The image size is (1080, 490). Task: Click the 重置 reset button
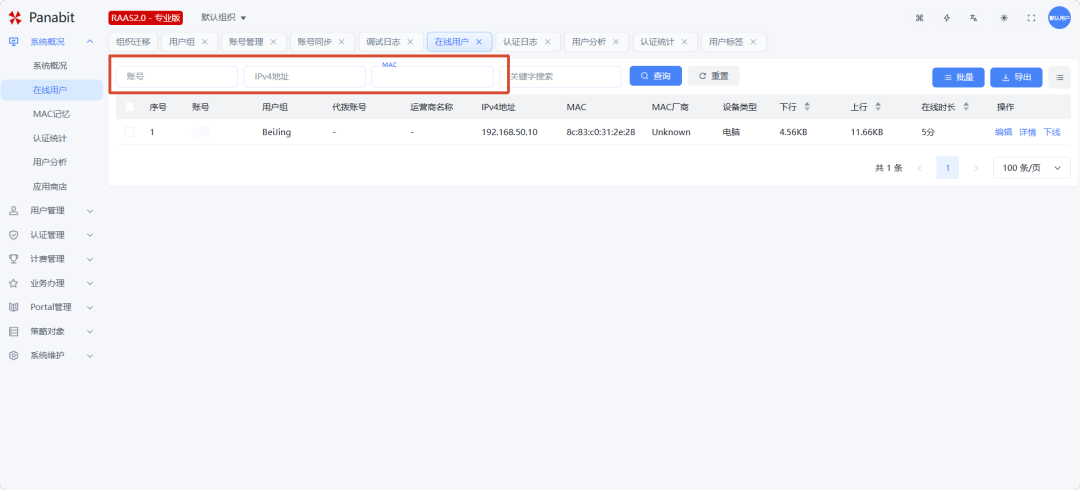pyautogui.click(x=714, y=76)
